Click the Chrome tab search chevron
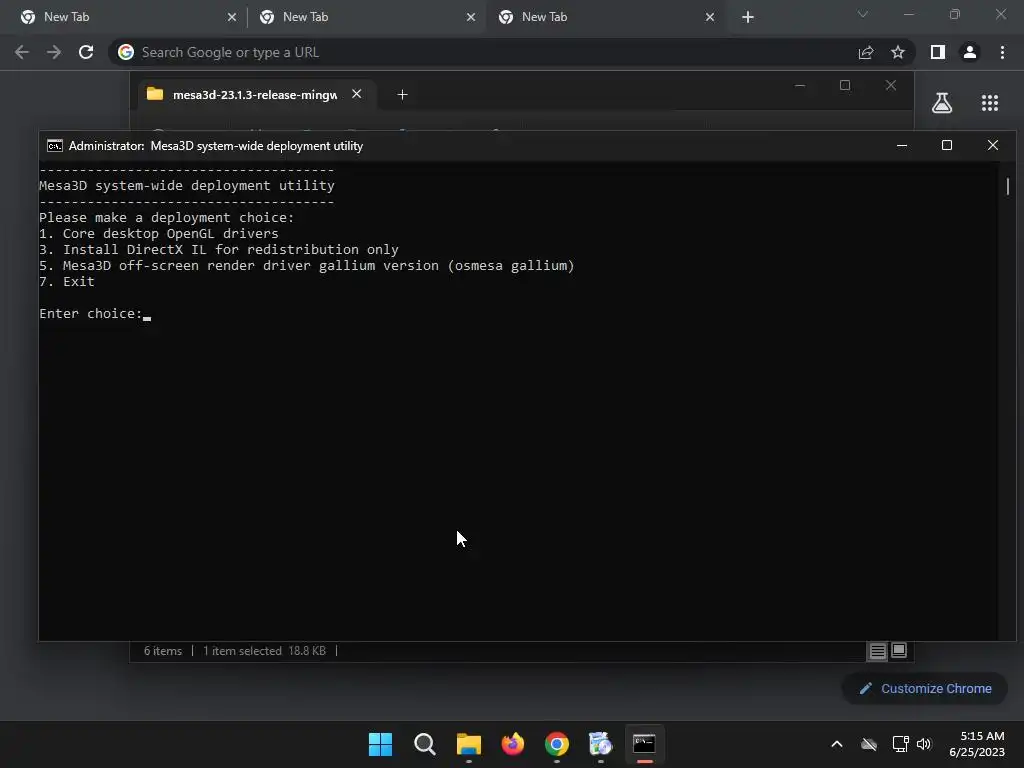This screenshot has width=1024, height=768. click(x=863, y=14)
